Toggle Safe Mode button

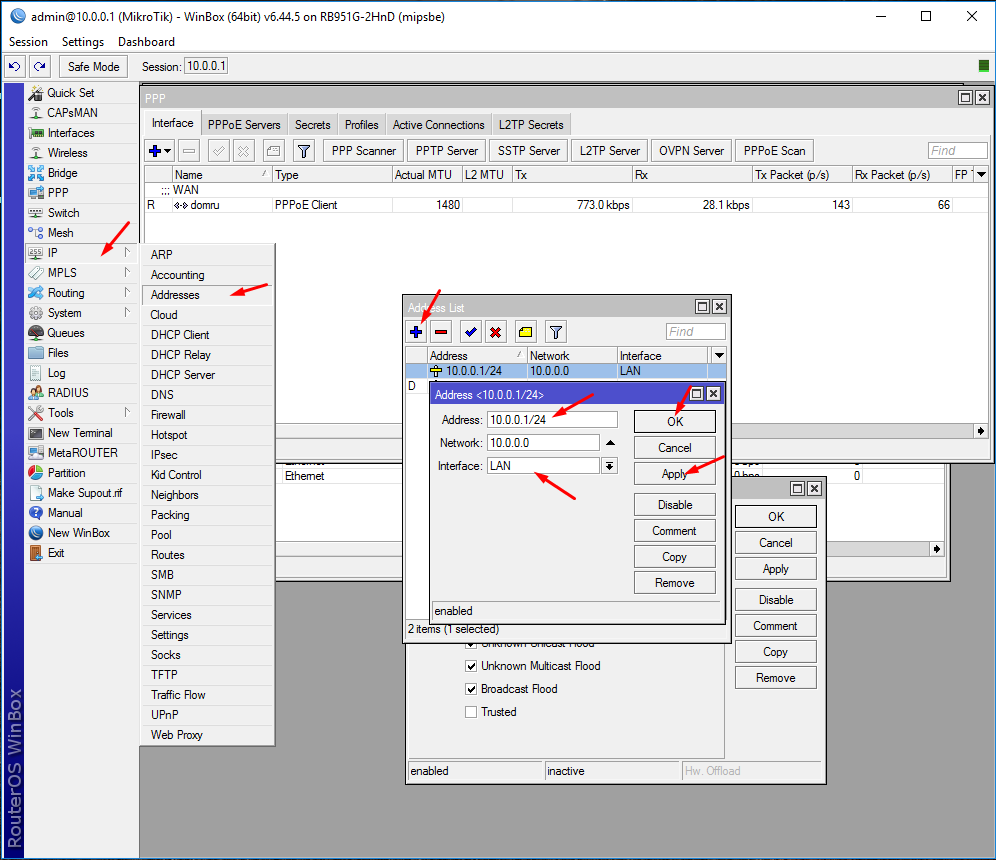pos(93,67)
